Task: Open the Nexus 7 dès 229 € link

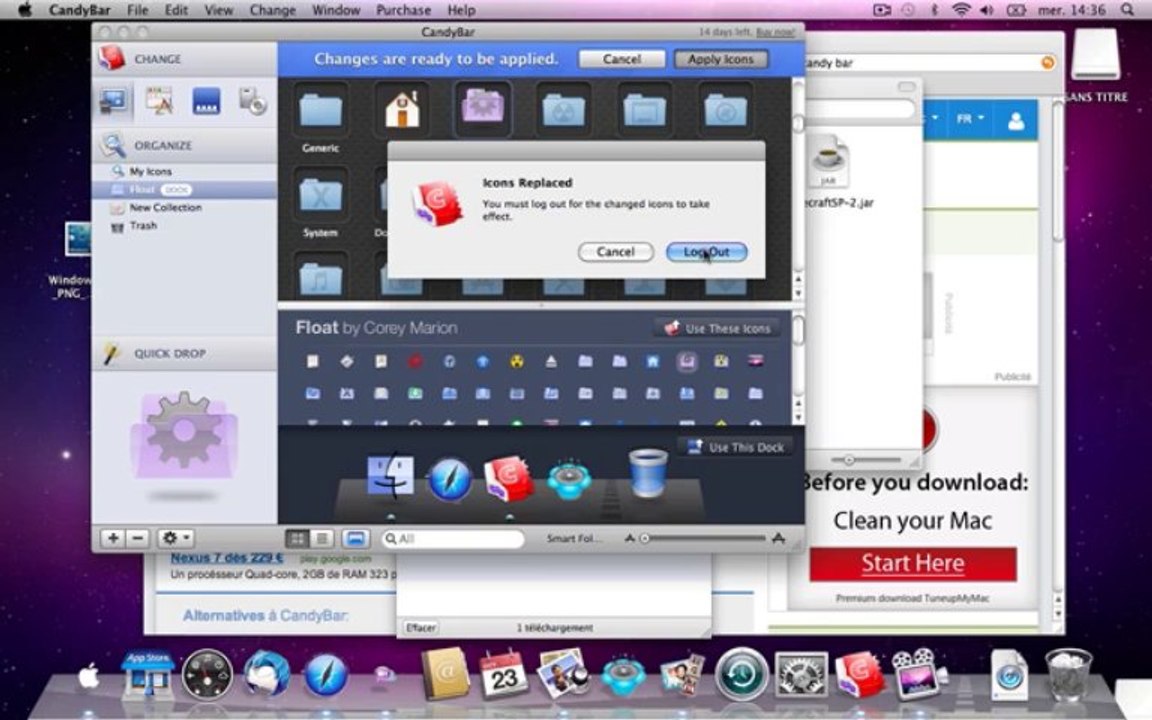Action: [227, 558]
